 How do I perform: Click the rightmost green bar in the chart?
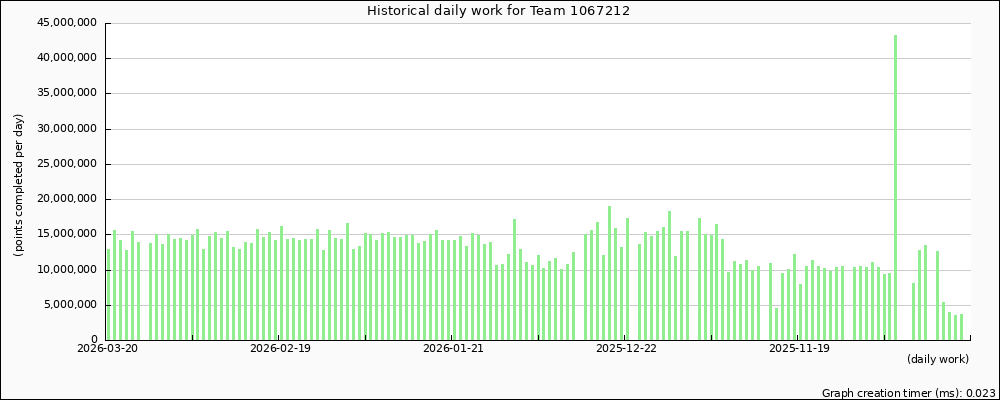pyautogui.click(x=961, y=327)
